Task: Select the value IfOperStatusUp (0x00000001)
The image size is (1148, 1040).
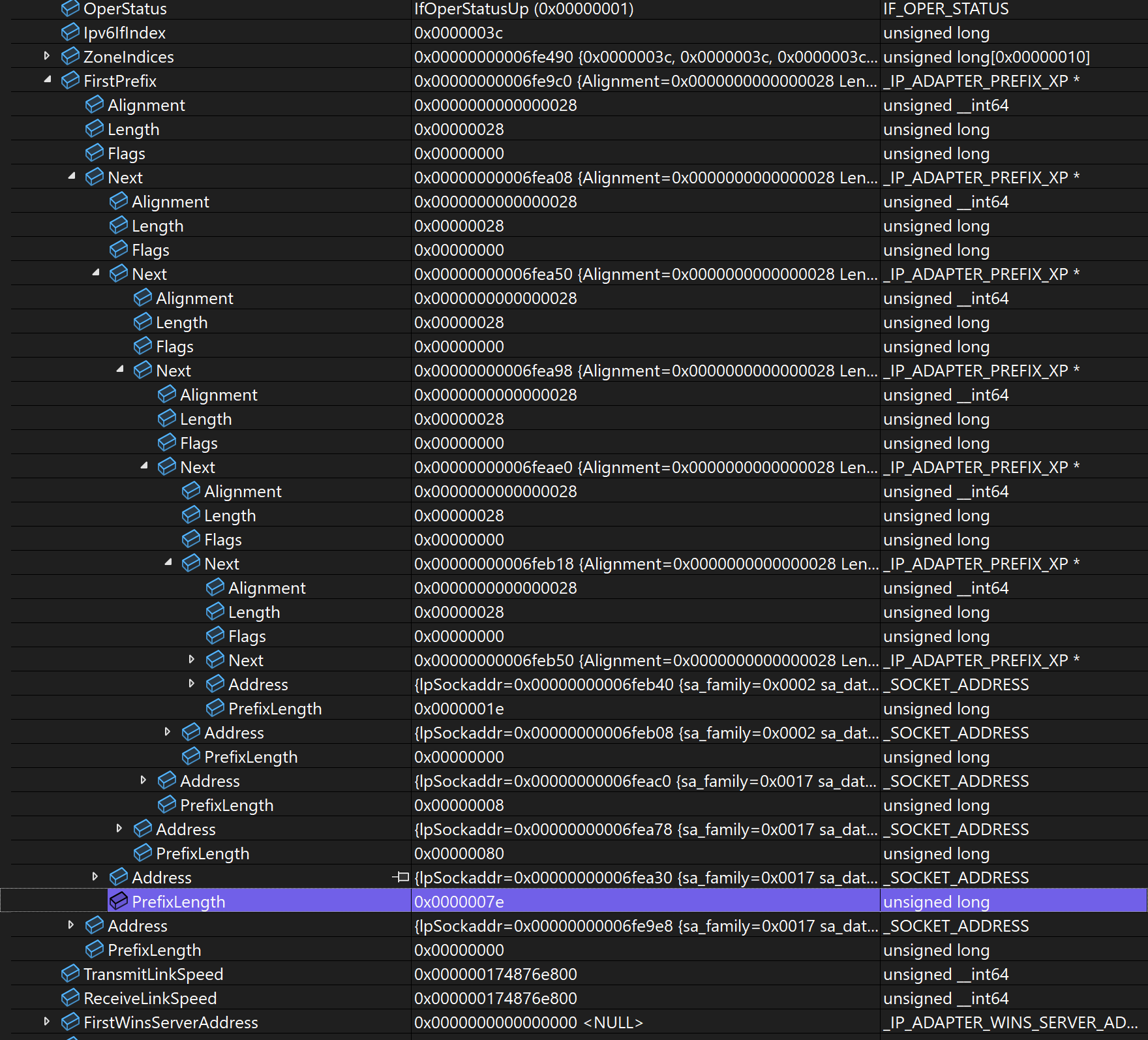Action: tap(524, 8)
